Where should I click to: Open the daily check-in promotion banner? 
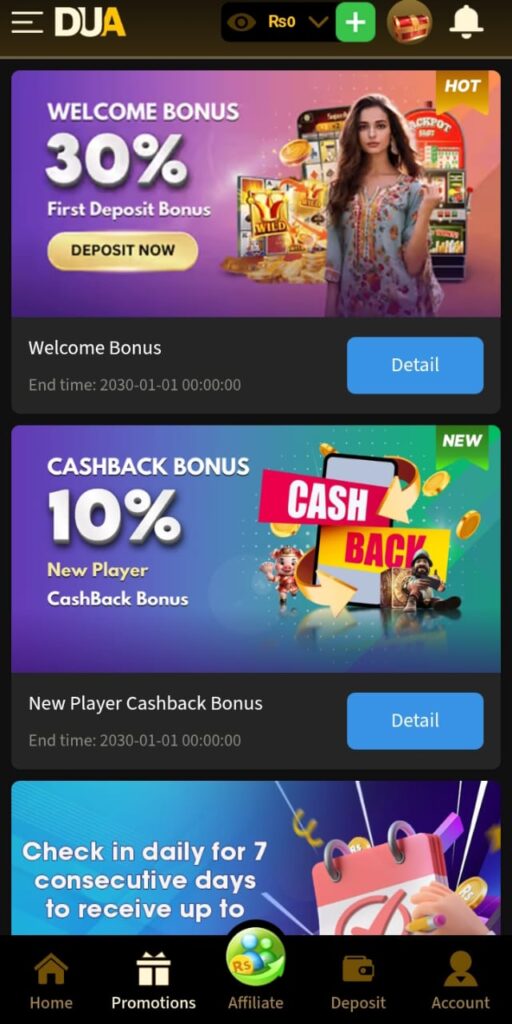(x=256, y=857)
